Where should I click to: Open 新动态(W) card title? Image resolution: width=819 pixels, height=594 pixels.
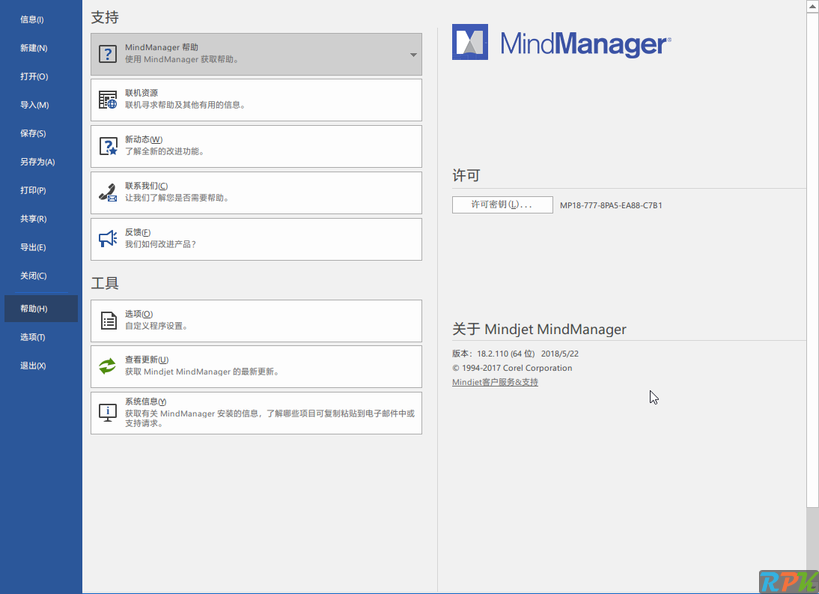144,139
